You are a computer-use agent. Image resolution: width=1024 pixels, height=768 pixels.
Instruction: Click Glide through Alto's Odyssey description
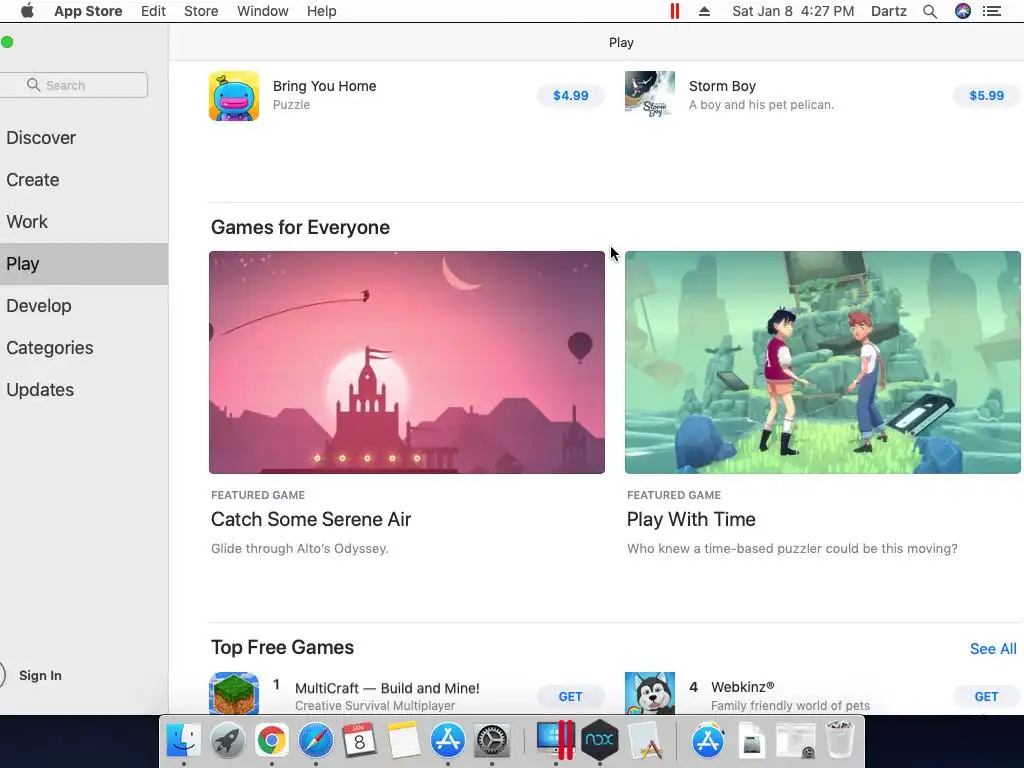point(300,549)
